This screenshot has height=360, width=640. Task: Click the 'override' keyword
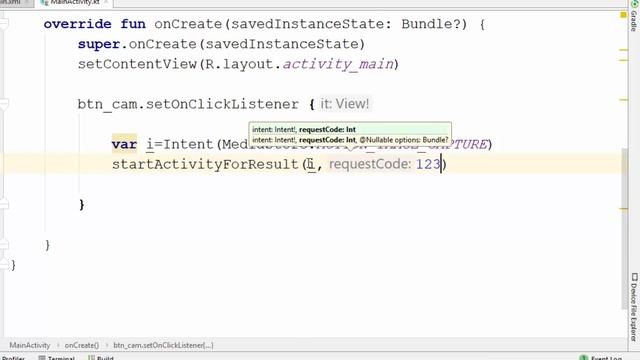[77, 24]
